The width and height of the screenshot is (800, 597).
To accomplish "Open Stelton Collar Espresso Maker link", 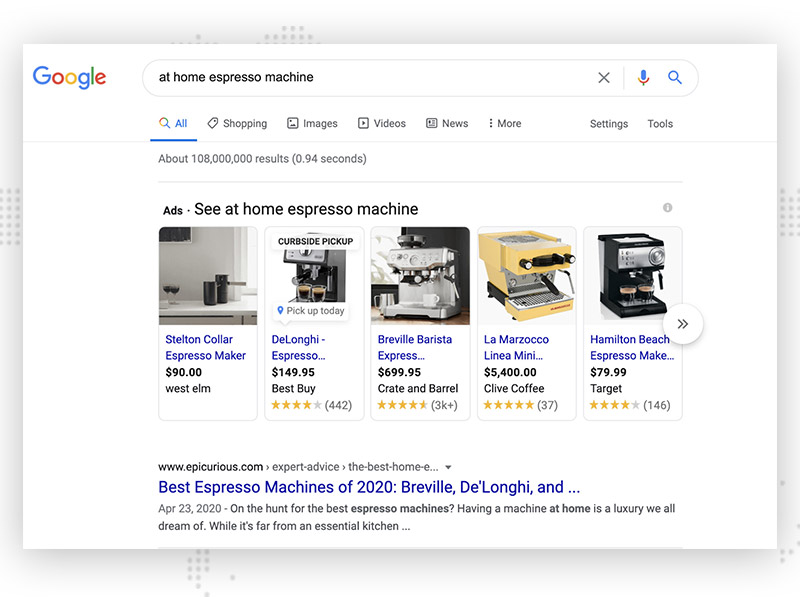I will coord(206,347).
